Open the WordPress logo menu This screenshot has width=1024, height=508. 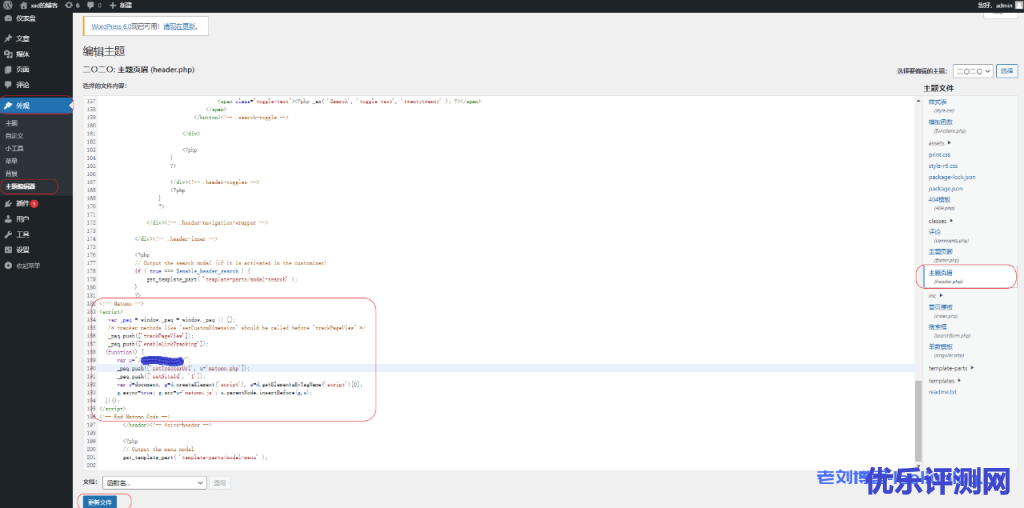pos(8,5)
